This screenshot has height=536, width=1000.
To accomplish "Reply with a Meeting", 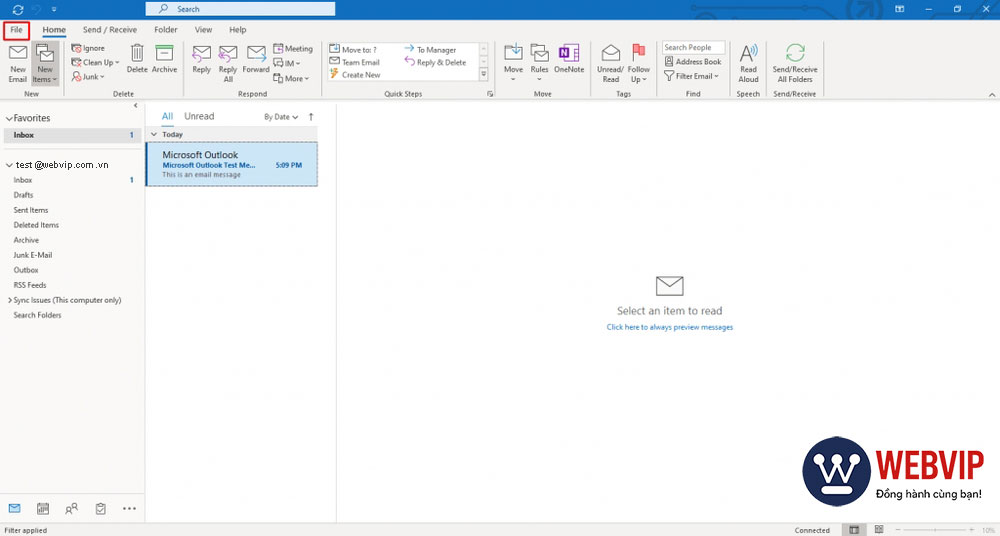I will pyautogui.click(x=293, y=48).
